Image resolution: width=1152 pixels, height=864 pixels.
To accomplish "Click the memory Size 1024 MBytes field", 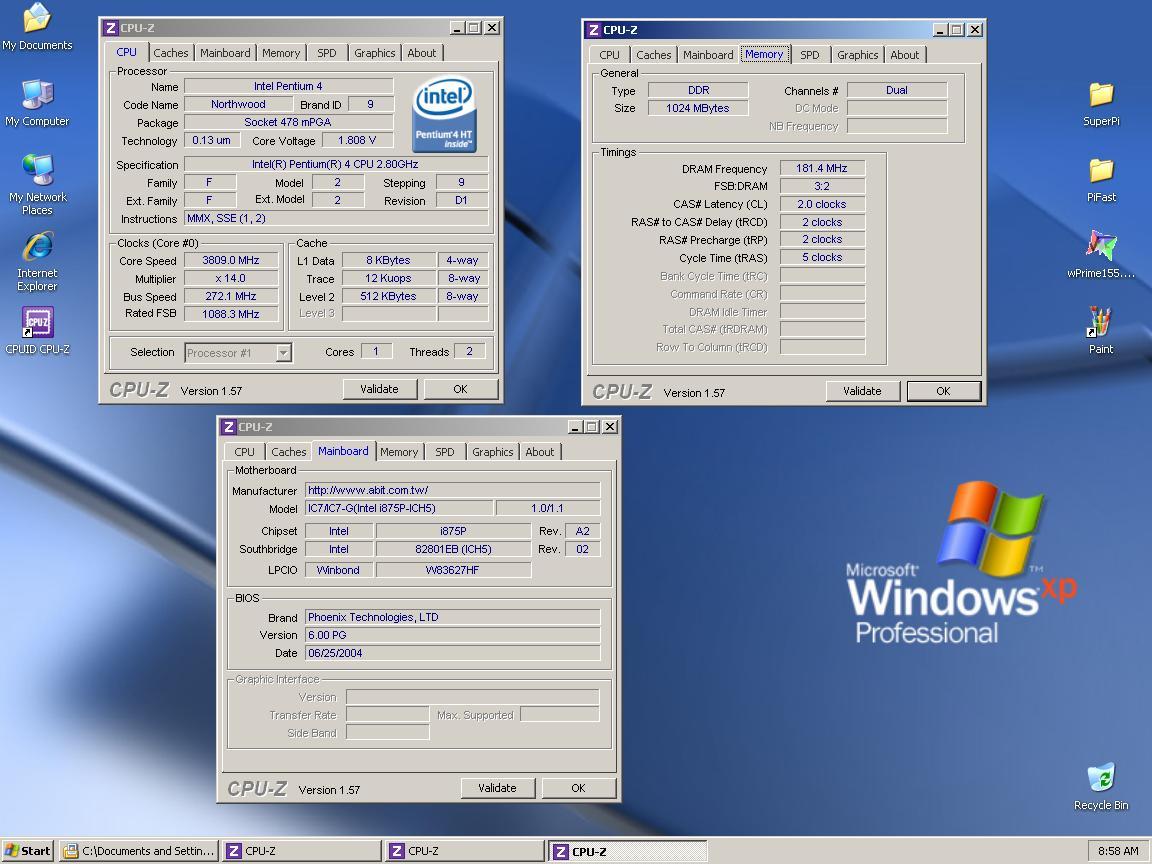I will 698,108.
